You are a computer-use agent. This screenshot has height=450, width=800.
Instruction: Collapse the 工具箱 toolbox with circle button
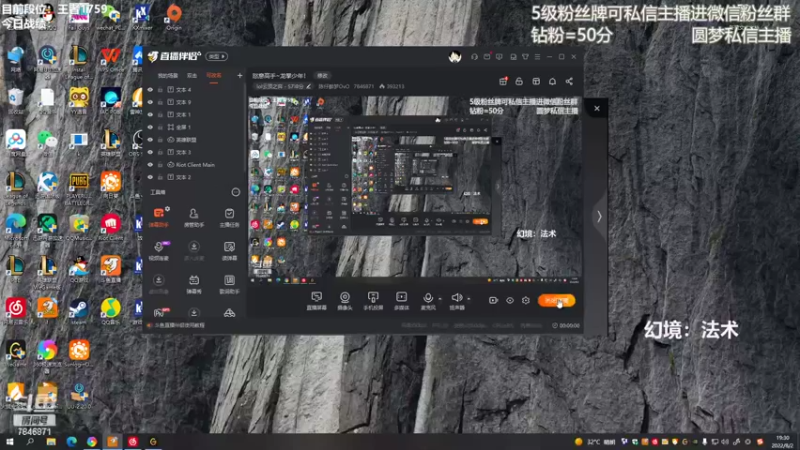(x=236, y=192)
